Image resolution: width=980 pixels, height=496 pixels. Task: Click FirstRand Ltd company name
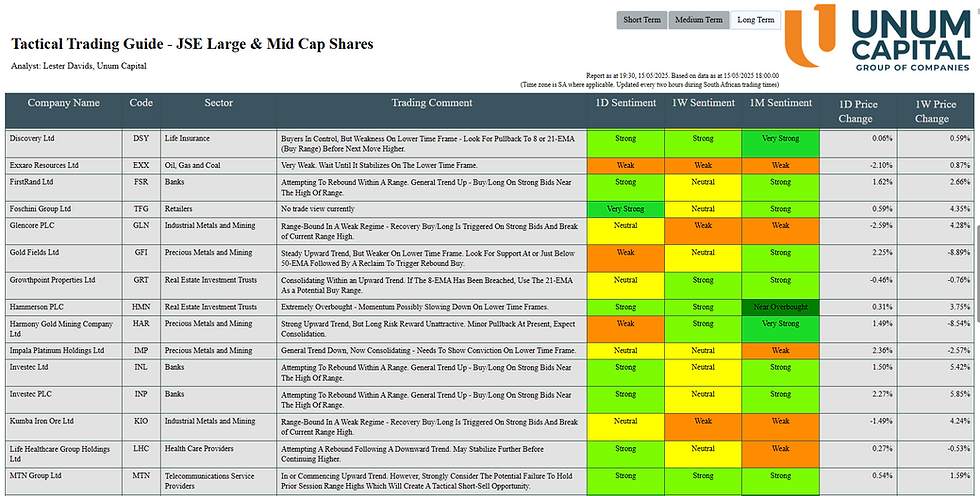[31, 182]
